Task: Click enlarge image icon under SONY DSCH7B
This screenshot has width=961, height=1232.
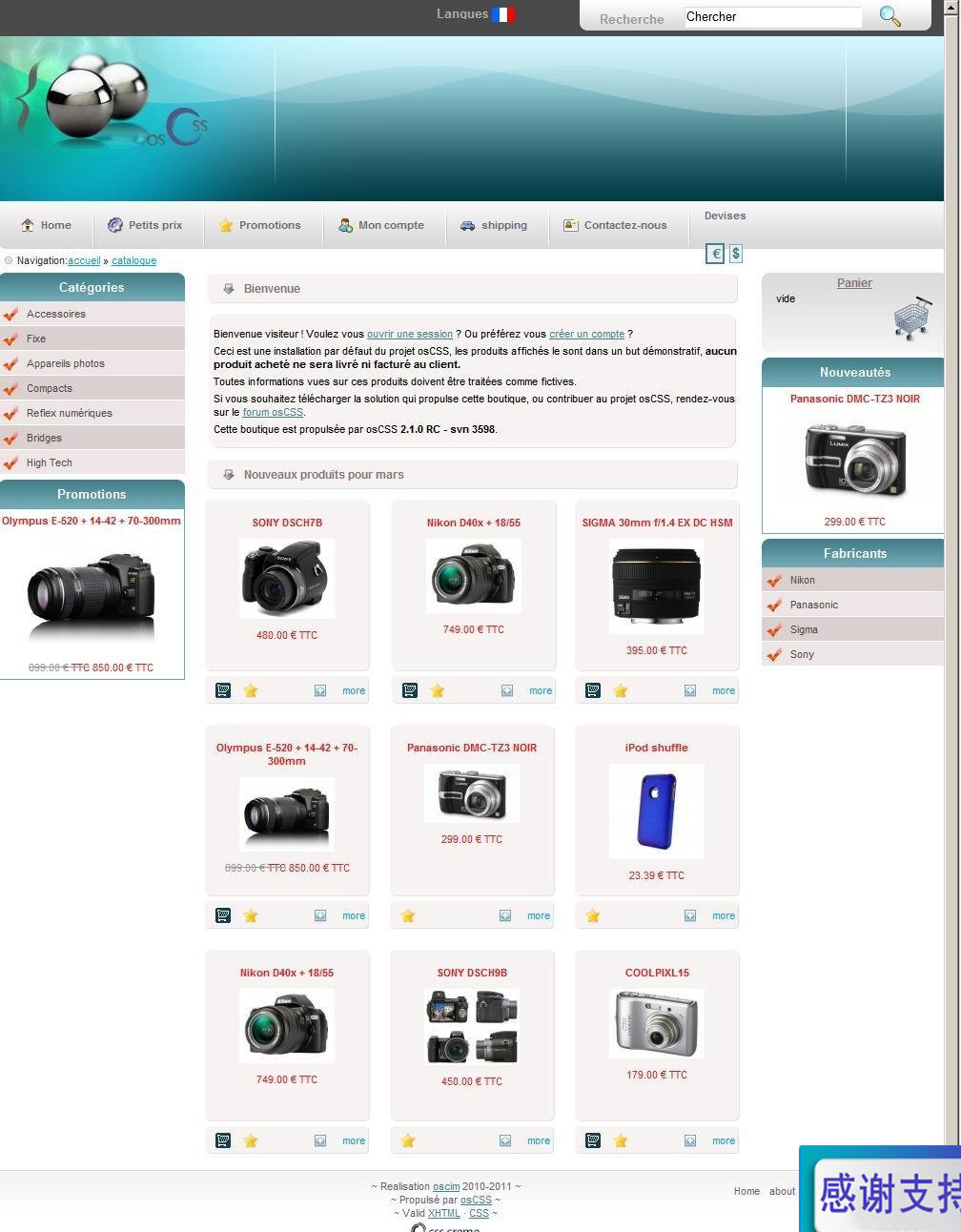Action: 320,690
